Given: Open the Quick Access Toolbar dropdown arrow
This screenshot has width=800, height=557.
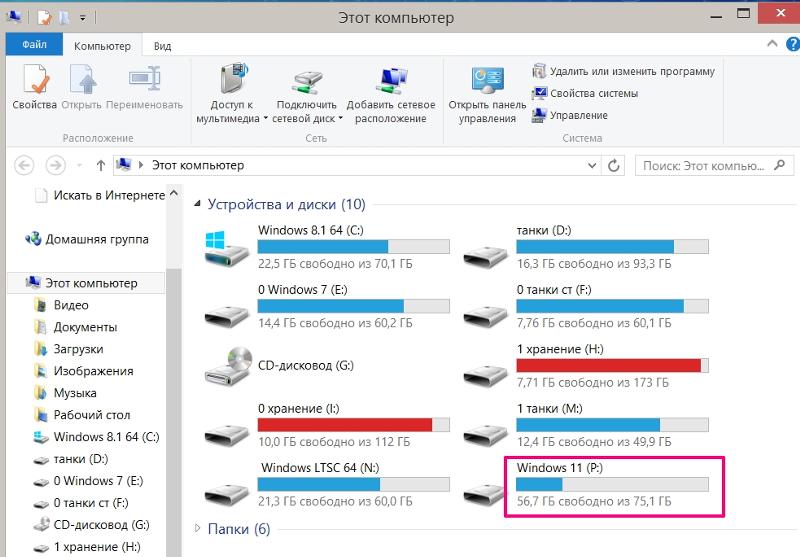Looking at the screenshot, I should tap(83, 18).
